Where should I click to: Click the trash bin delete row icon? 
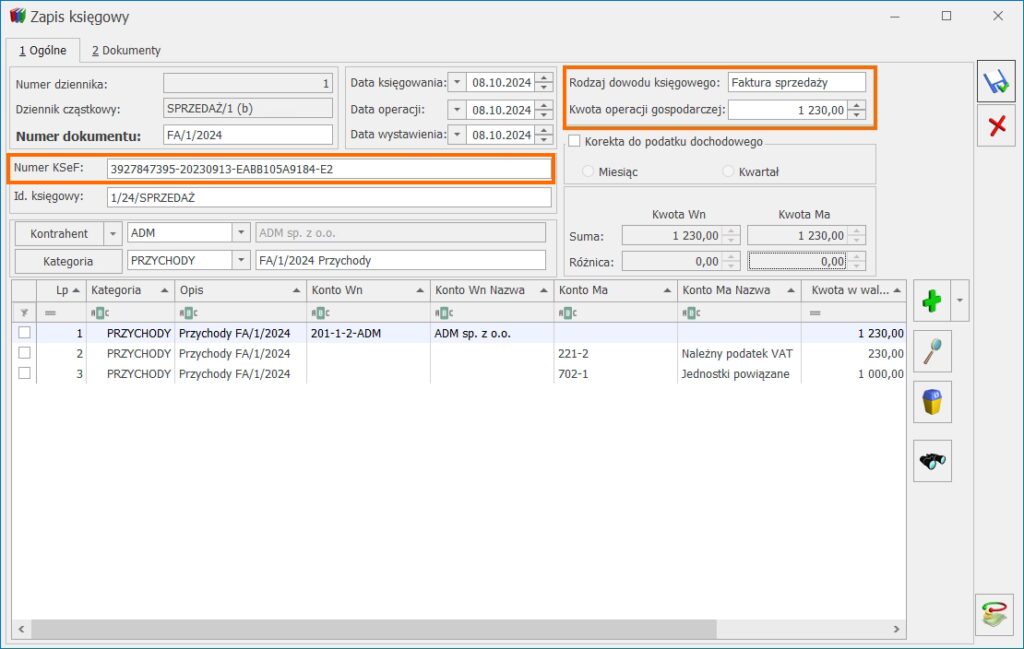(x=931, y=402)
